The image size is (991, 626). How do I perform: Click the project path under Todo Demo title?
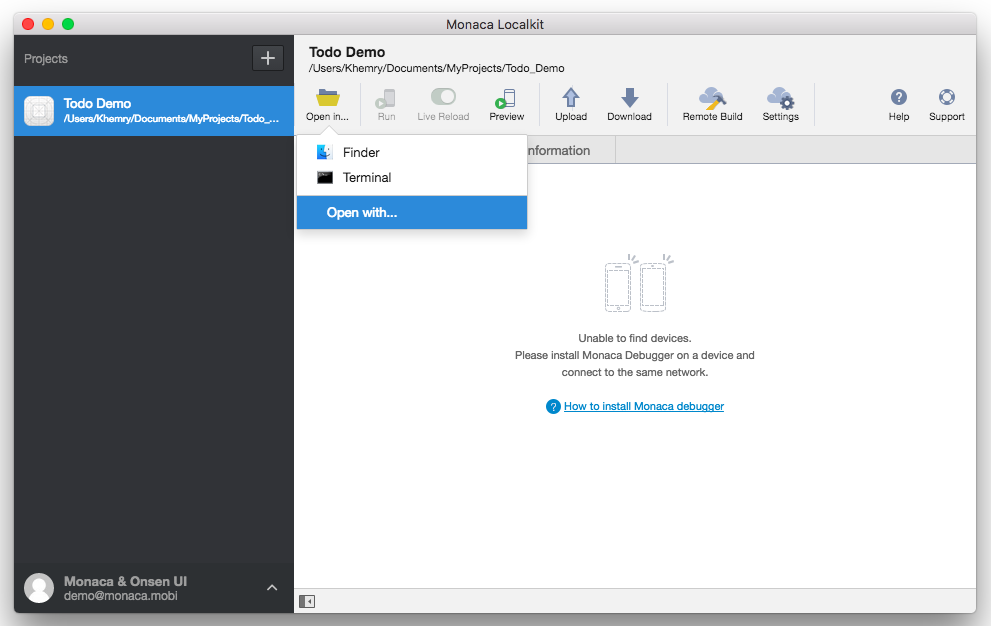coord(437,68)
